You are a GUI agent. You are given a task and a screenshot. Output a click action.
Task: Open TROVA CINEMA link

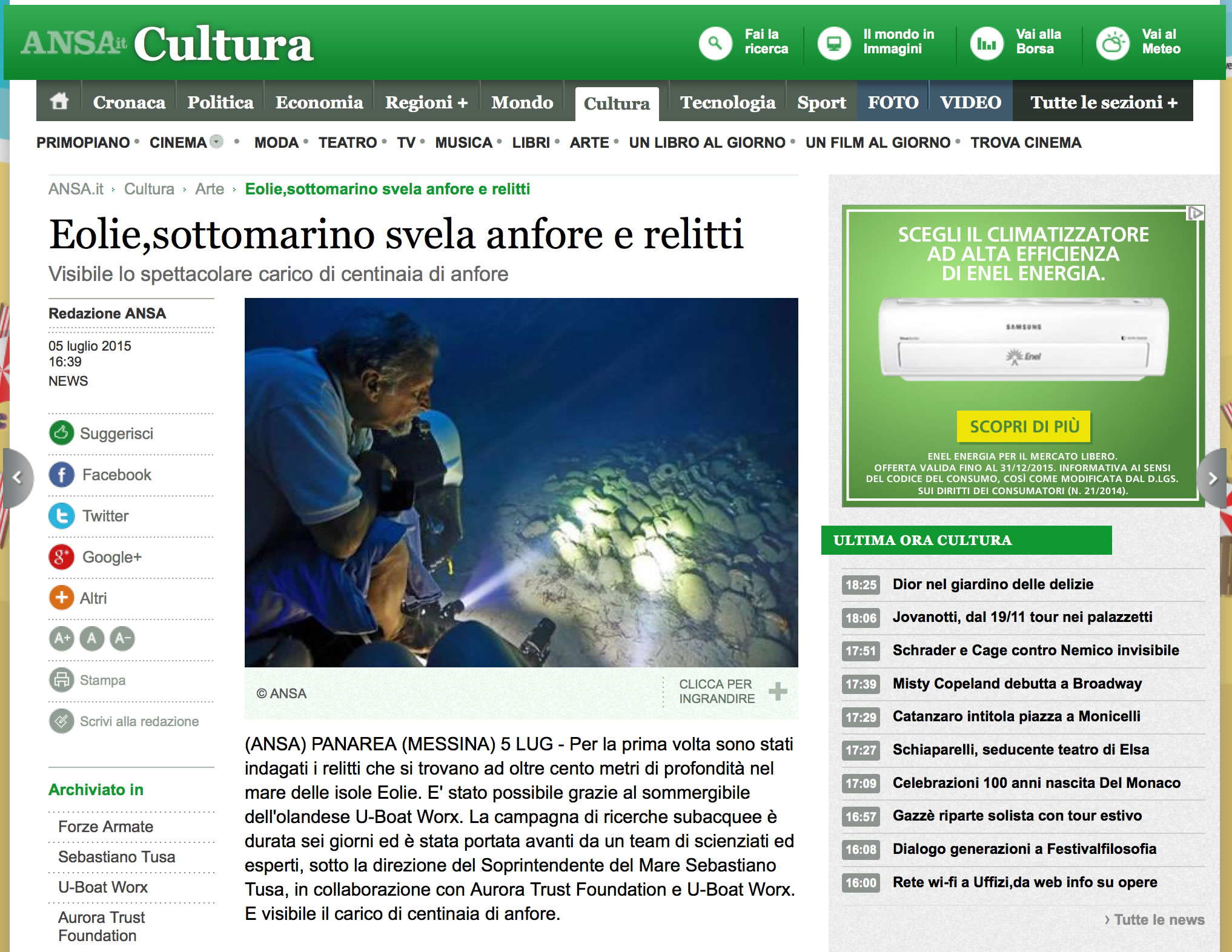click(1025, 142)
